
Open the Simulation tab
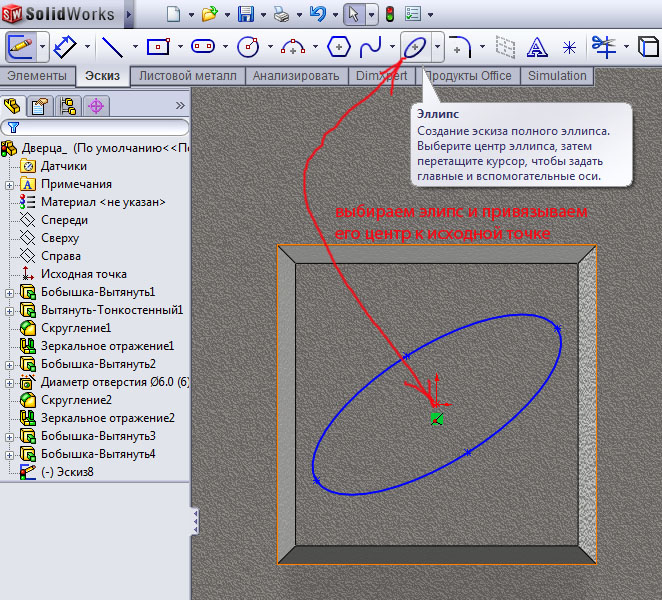pyautogui.click(x=557, y=76)
